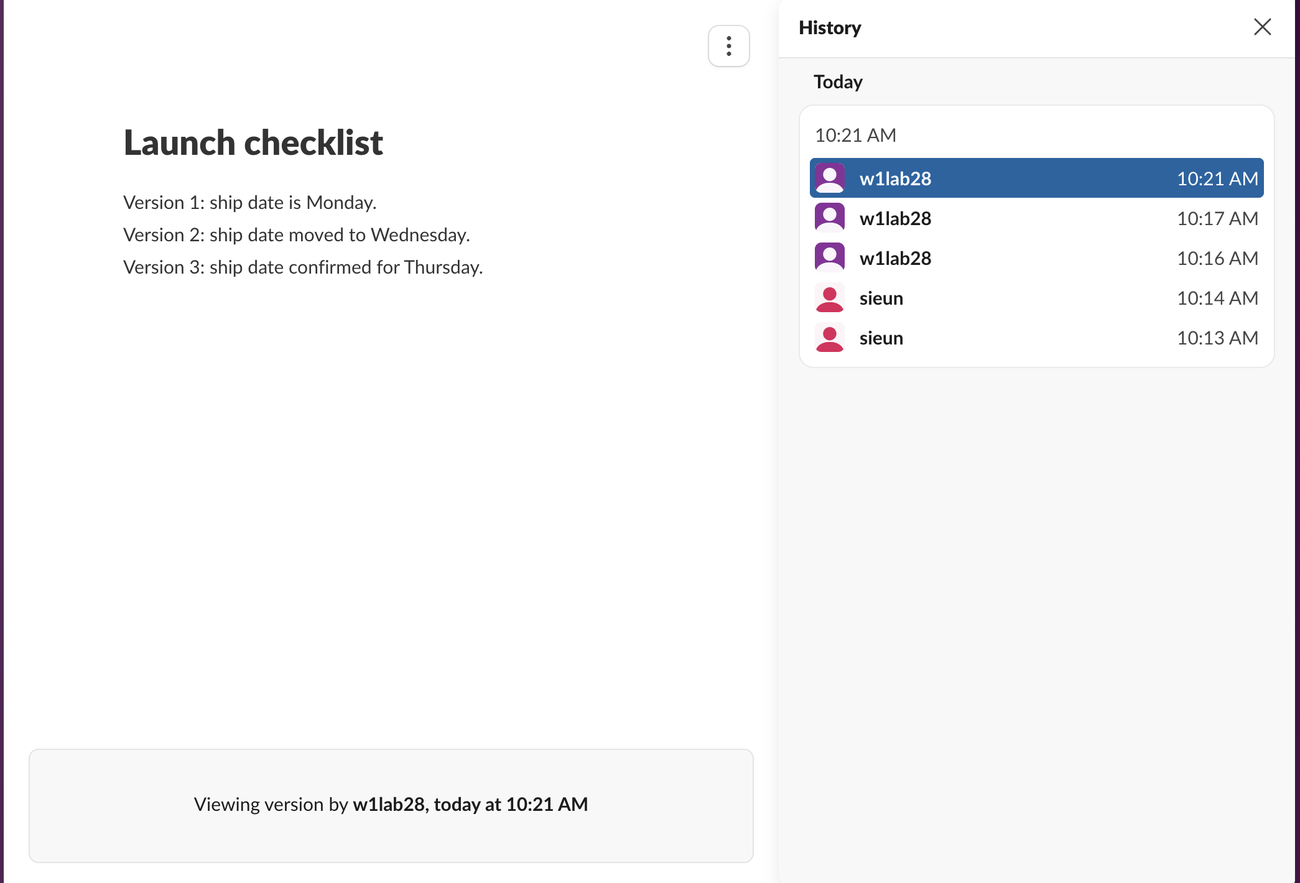Click the line "Version 1: ship date is Monday."
Image resolution: width=1300 pixels, height=883 pixels.
(x=250, y=202)
